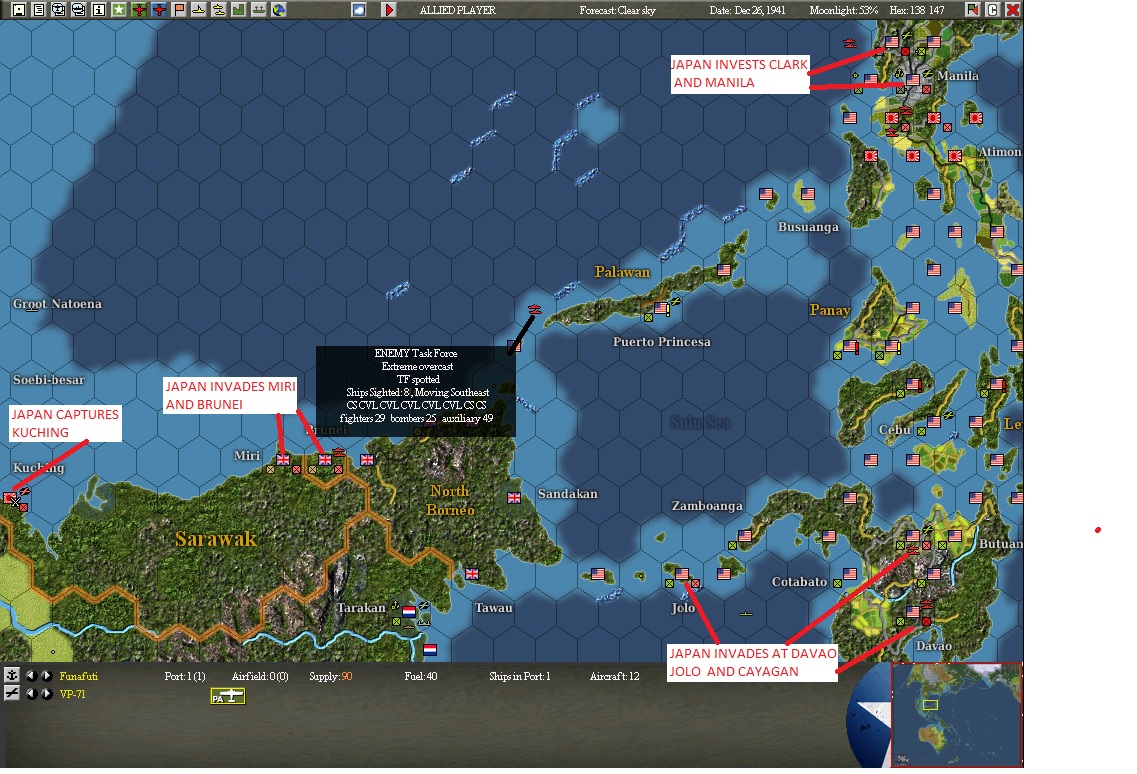The height and width of the screenshot is (774, 1137).
Task: Click the anchor port icon beside Funafuti
Action: coord(11,675)
